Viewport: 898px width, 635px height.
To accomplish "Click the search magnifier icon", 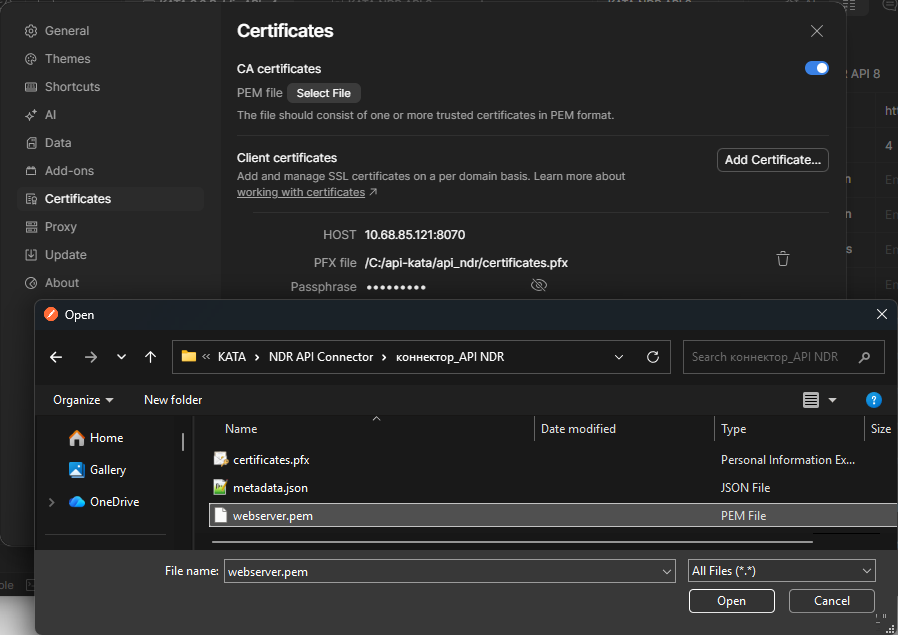I will tap(864, 357).
